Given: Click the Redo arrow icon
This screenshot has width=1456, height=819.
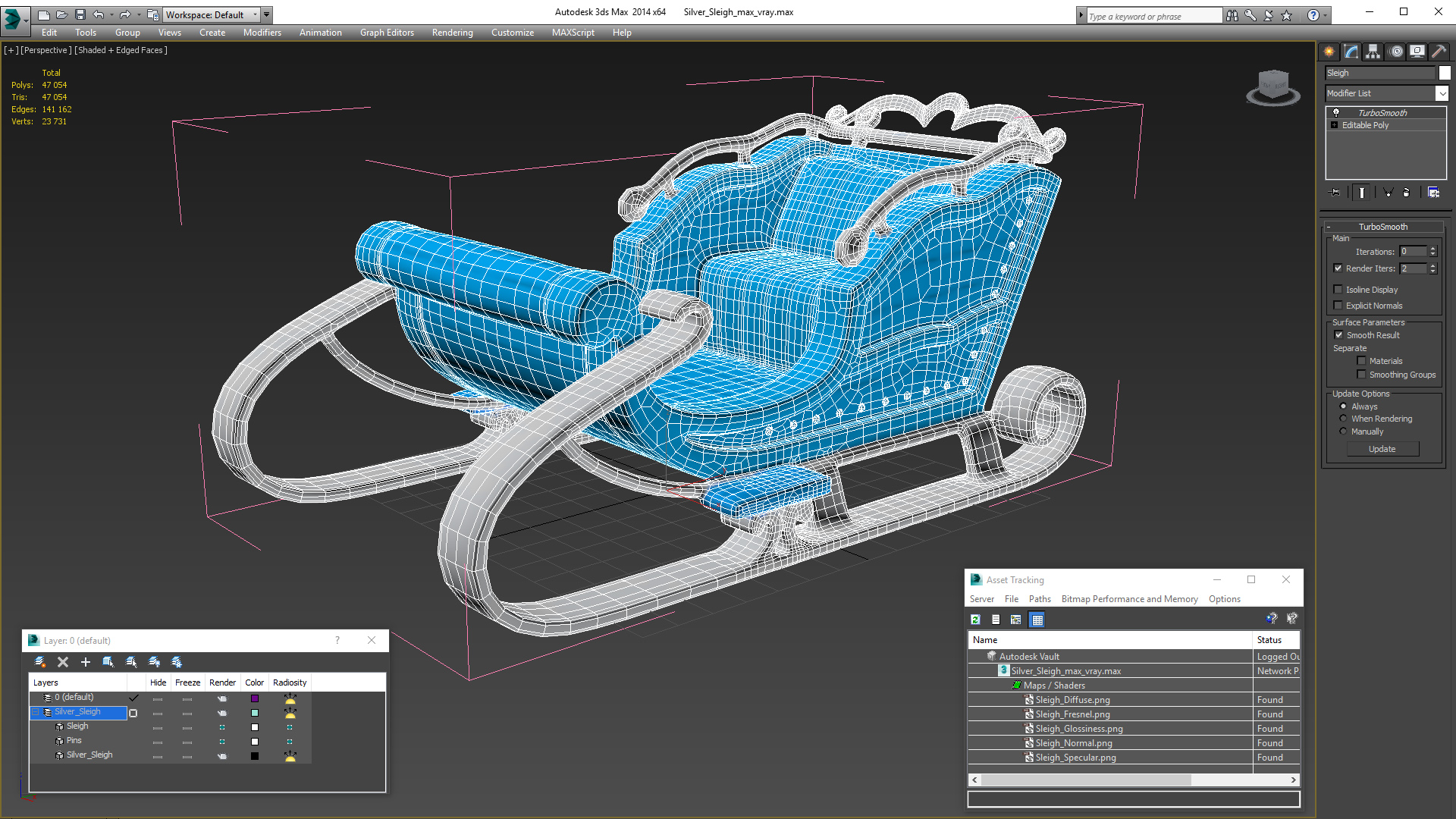Looking at the screenshot, I should point(125,14).
